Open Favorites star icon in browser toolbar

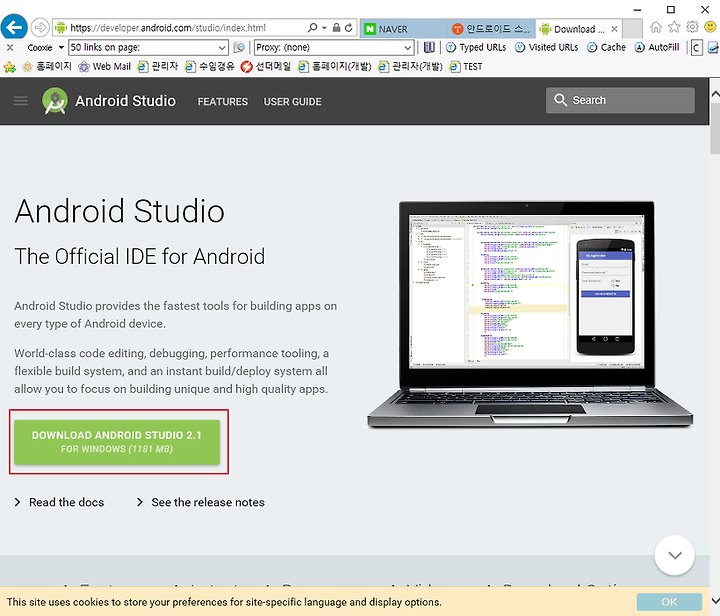tap(674, 28)
